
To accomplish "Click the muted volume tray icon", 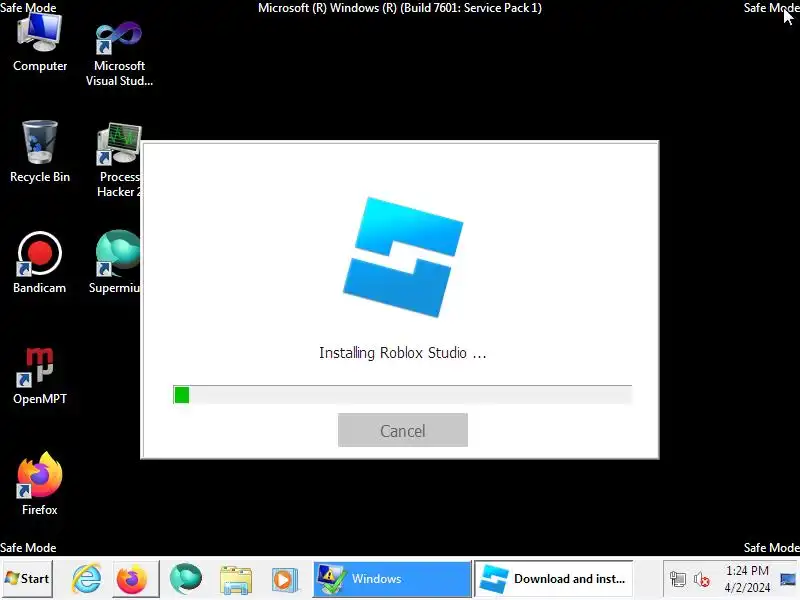I will [x=702, y=580].
